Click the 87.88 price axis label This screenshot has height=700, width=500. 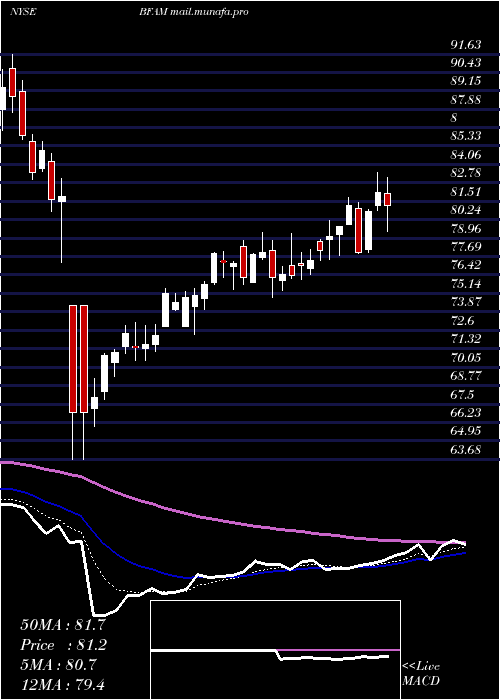(x=466, y=100)
